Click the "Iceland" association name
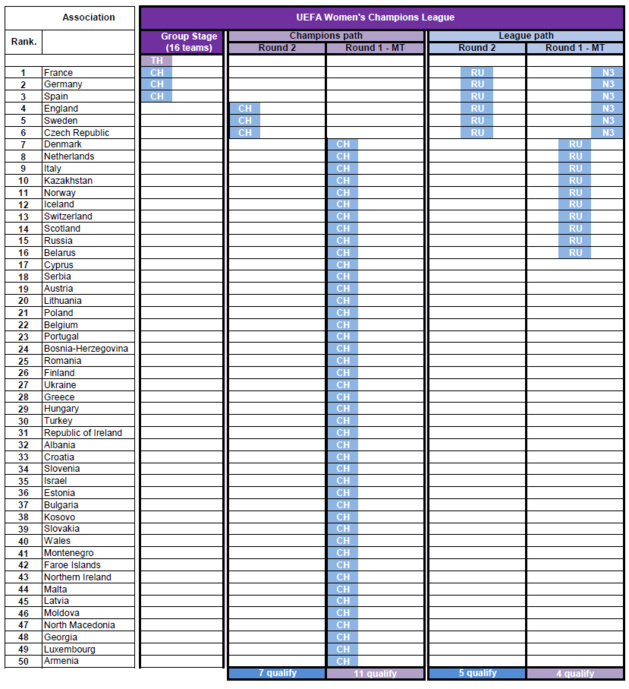629x689 pixels. click(59, 204)
